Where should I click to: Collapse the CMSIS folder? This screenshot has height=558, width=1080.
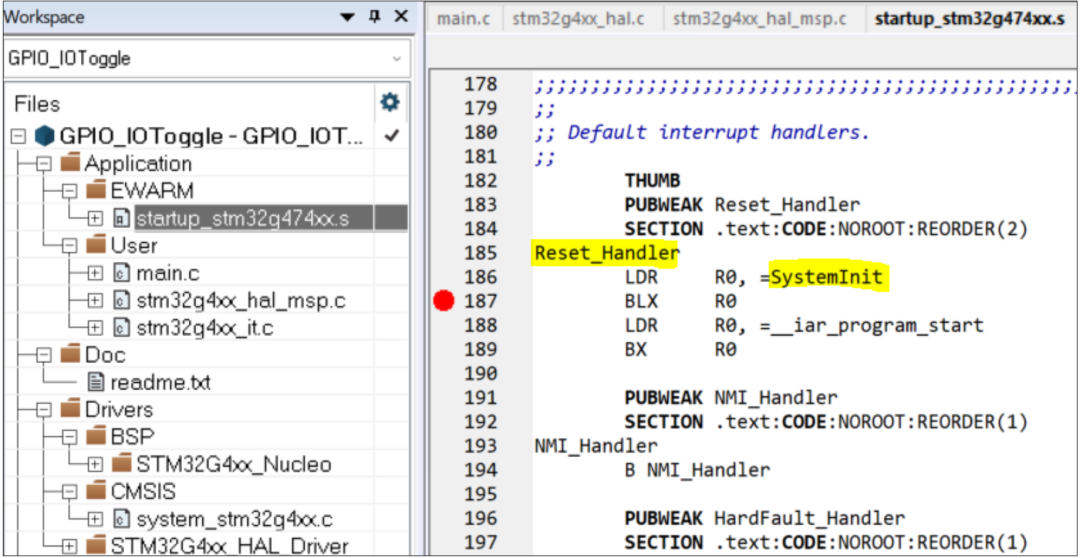[x=70, y=492]
